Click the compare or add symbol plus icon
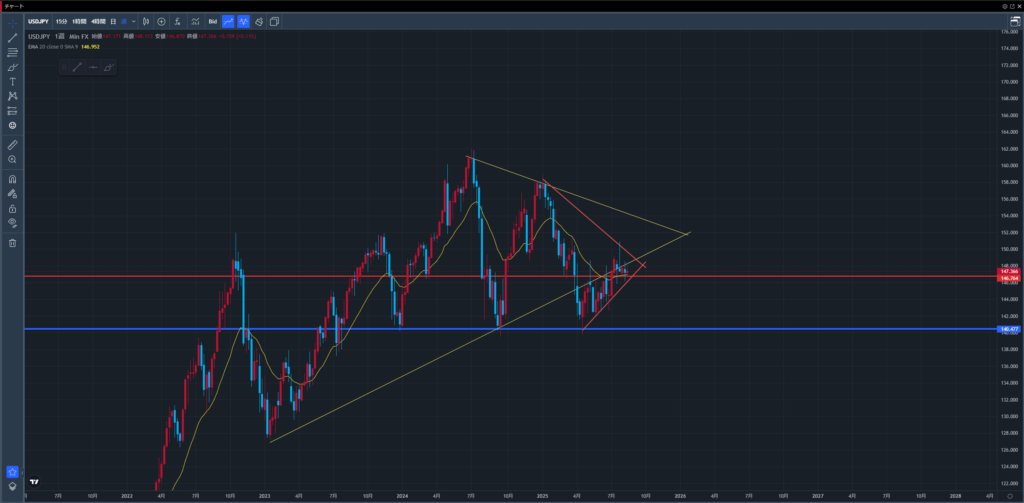Image resolution: width=1024 pixels, height=503 pixels. 161,22
